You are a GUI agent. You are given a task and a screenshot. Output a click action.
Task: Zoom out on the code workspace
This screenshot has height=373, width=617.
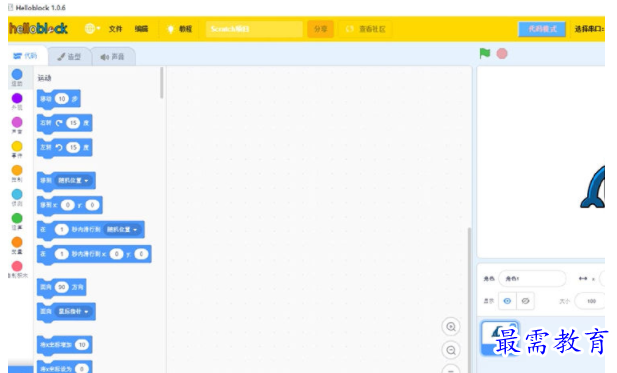tap(451, 350)
